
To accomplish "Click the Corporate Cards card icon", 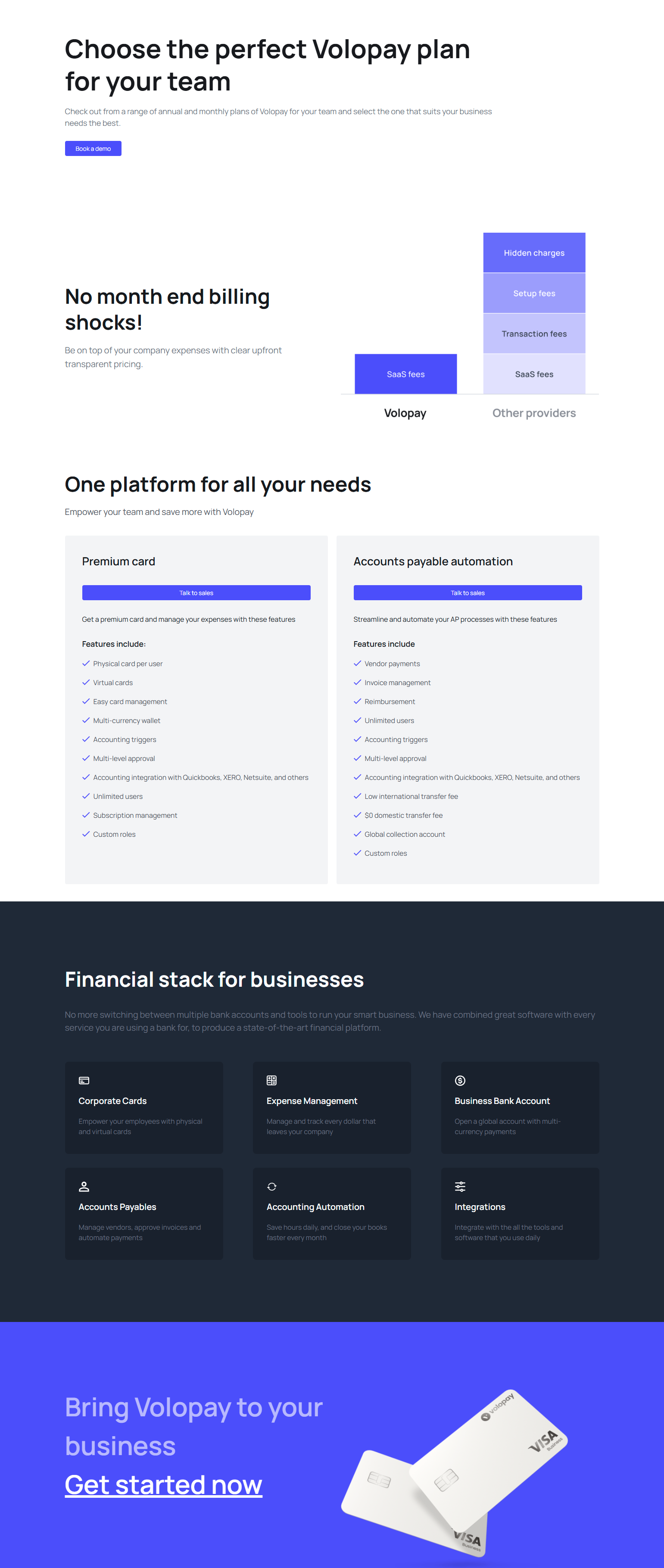I will pos(84,1081).
